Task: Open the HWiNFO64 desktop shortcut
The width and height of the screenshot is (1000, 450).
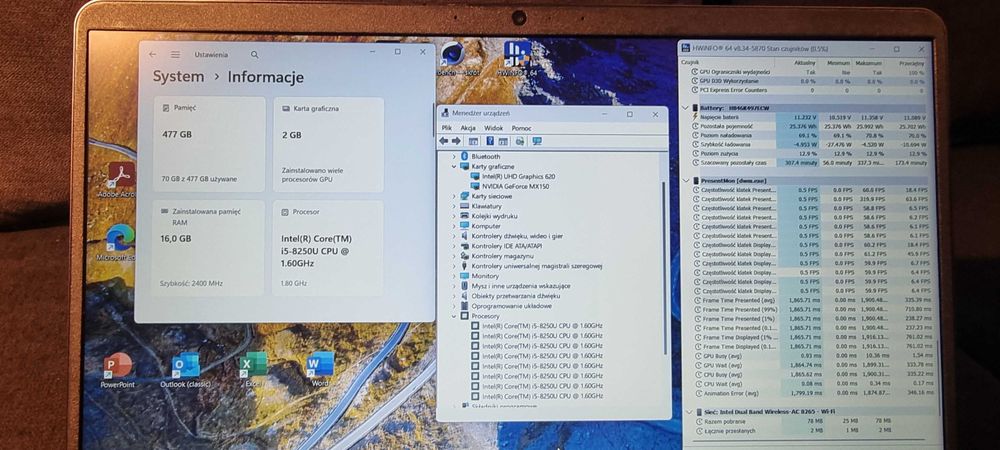Action: (517, 59)
